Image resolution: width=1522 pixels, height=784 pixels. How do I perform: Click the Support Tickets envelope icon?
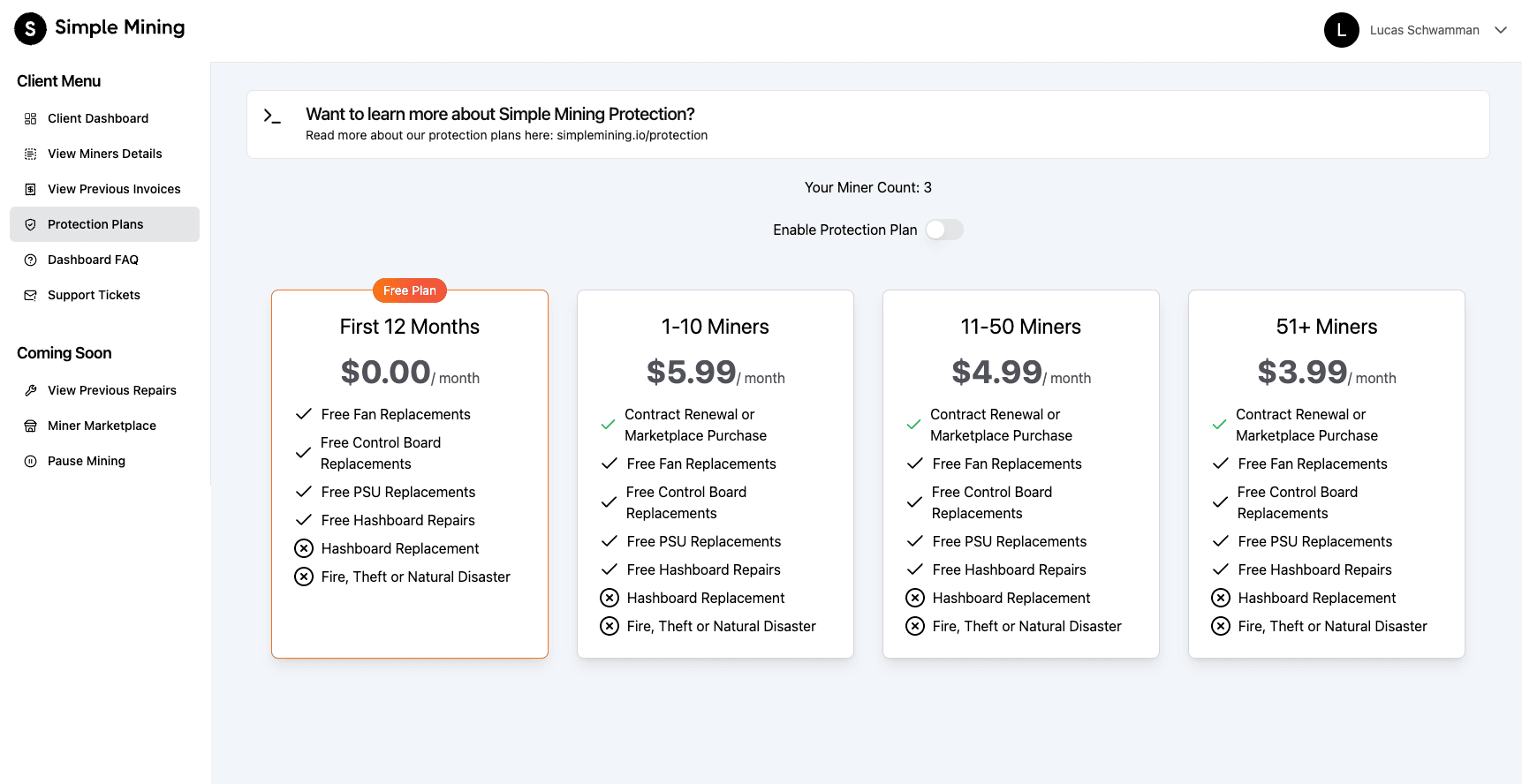(x=30, y=295)
